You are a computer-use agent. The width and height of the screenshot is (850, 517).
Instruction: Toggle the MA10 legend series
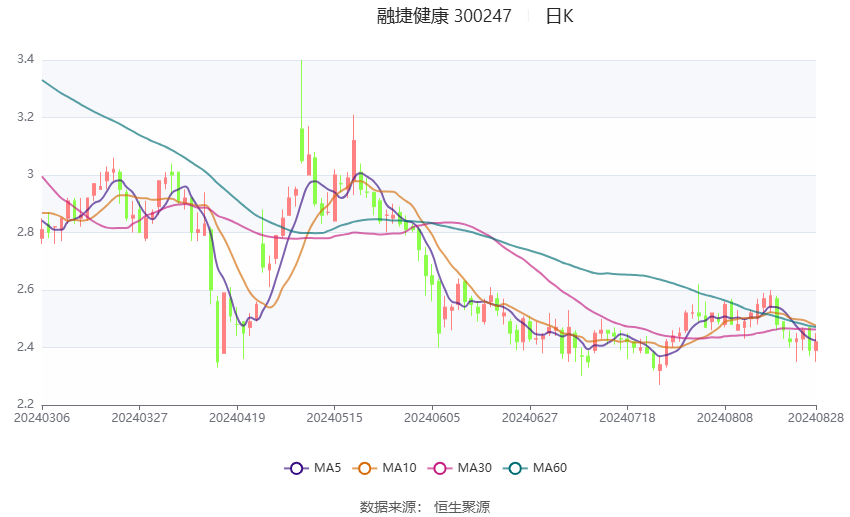[x=384, y=468]
